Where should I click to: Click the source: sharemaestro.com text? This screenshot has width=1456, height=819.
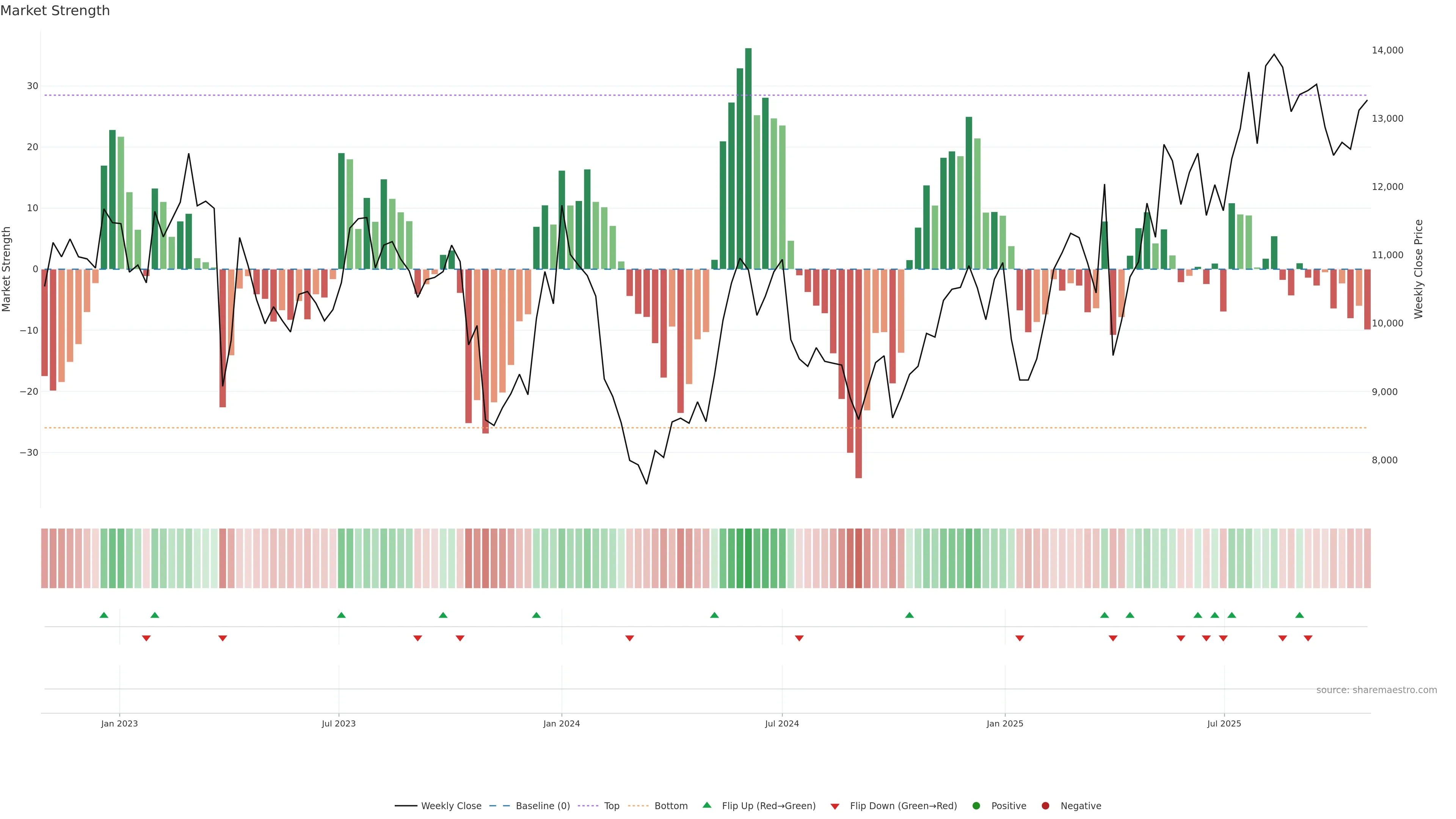(1376, 690)
